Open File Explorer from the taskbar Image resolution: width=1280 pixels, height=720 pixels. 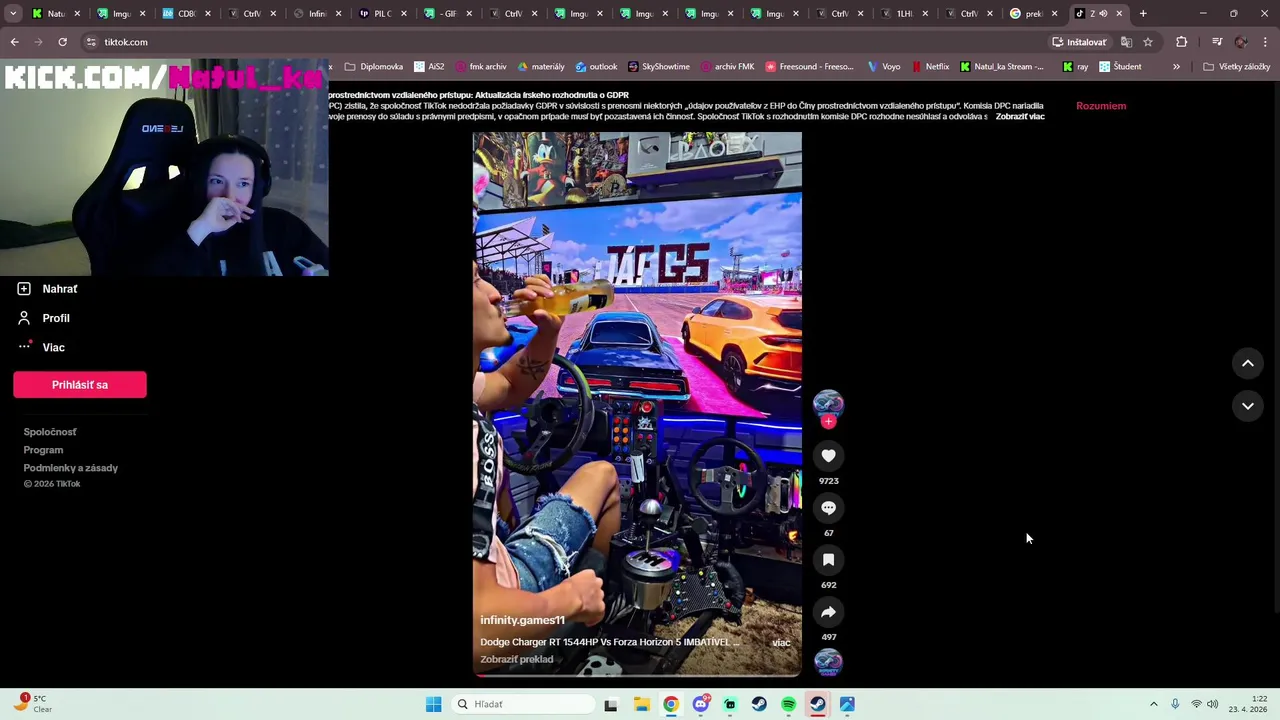point(641,704)
